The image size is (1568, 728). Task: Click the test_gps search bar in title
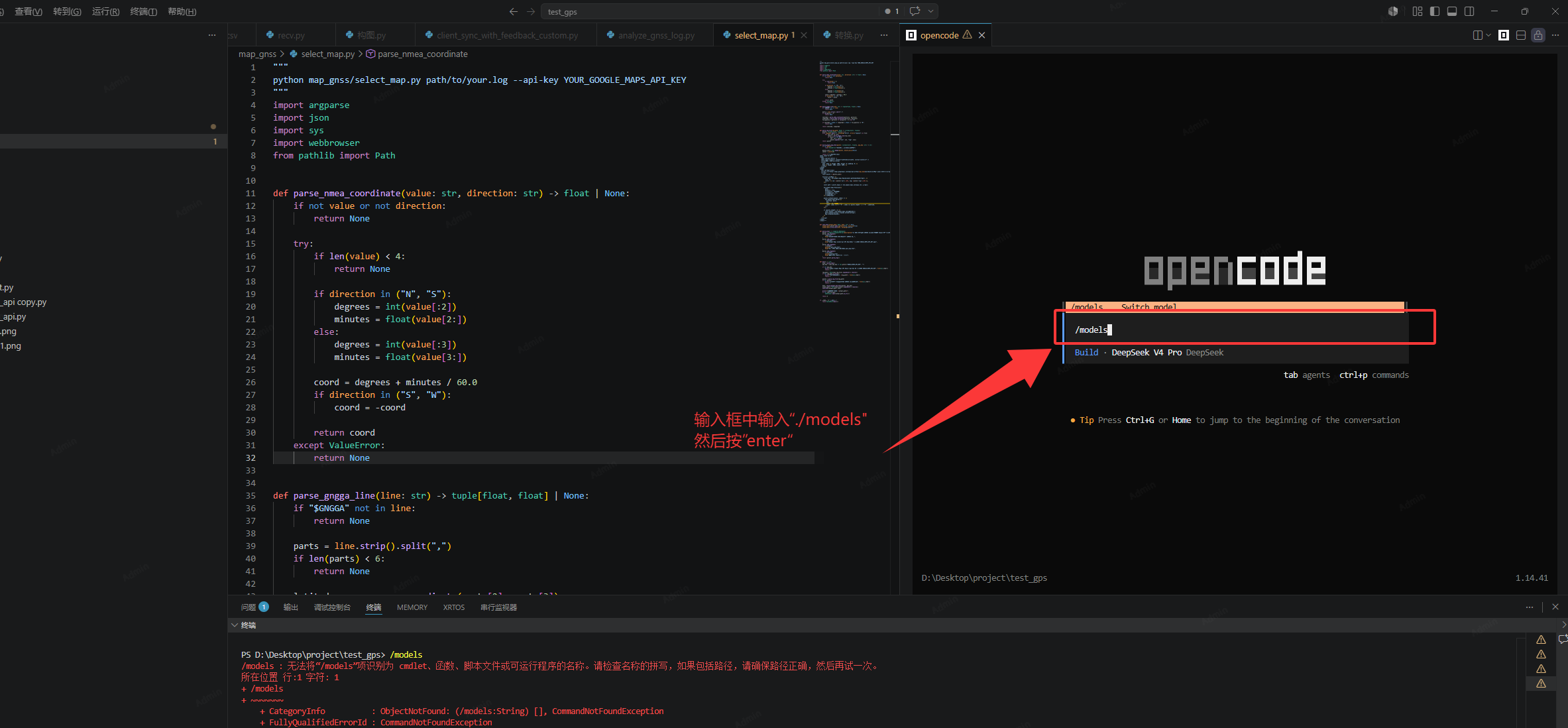click(x=710, y=11)
